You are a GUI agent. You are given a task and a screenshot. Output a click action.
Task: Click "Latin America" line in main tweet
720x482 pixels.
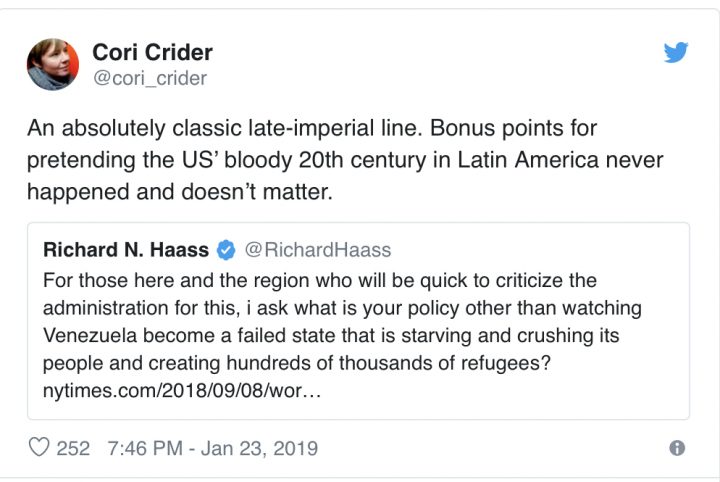pos(344,160)
